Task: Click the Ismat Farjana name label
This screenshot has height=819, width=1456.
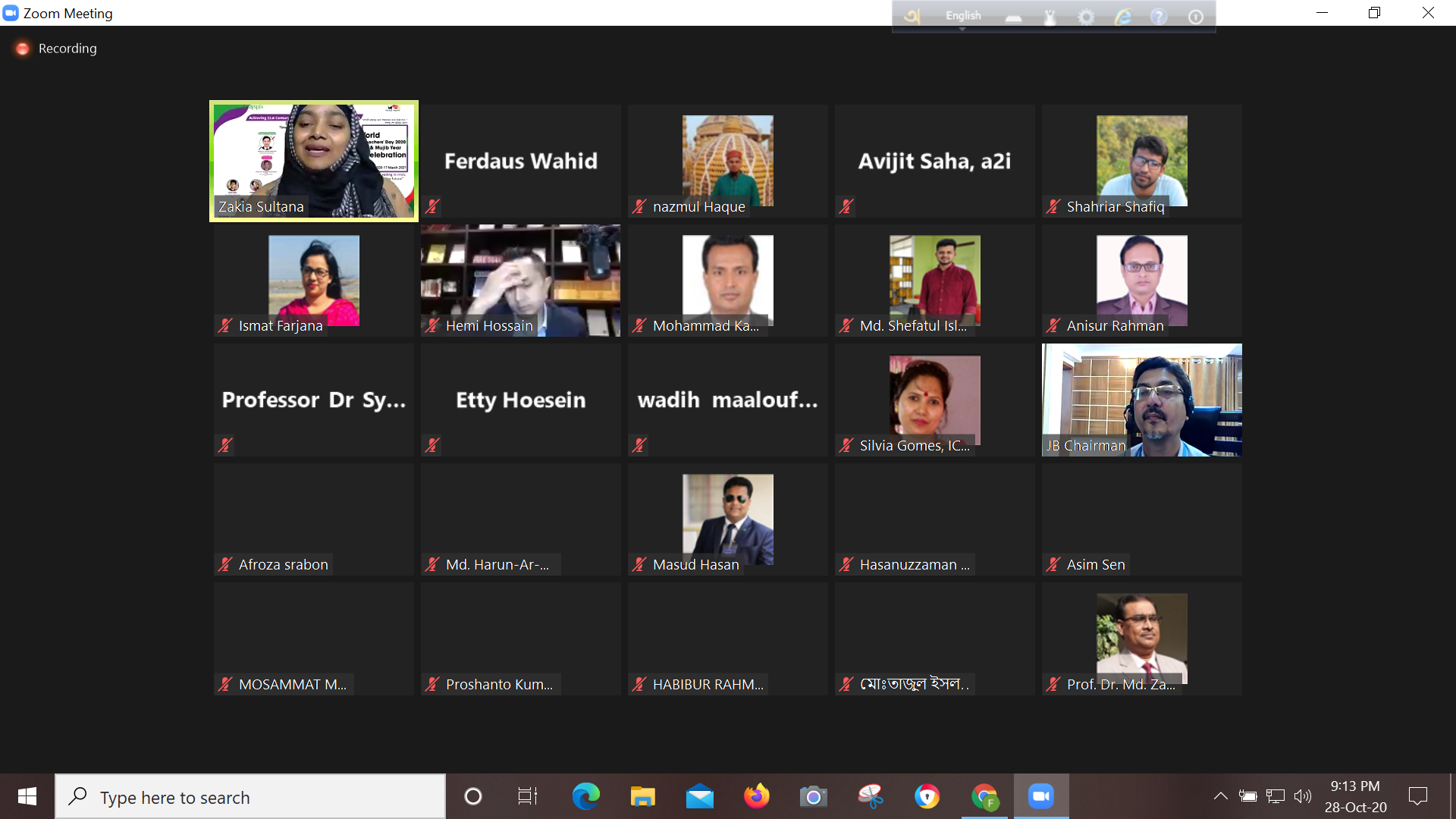Action: point(281,325)
